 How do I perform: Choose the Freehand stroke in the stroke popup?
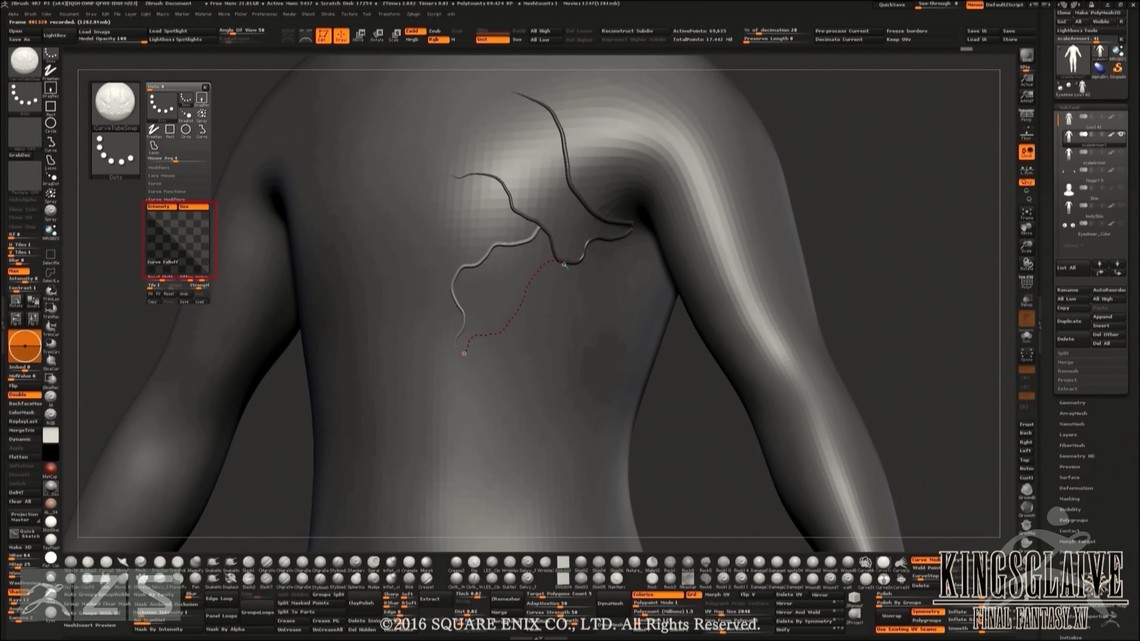pyautogui.click(x=154, y=130)
